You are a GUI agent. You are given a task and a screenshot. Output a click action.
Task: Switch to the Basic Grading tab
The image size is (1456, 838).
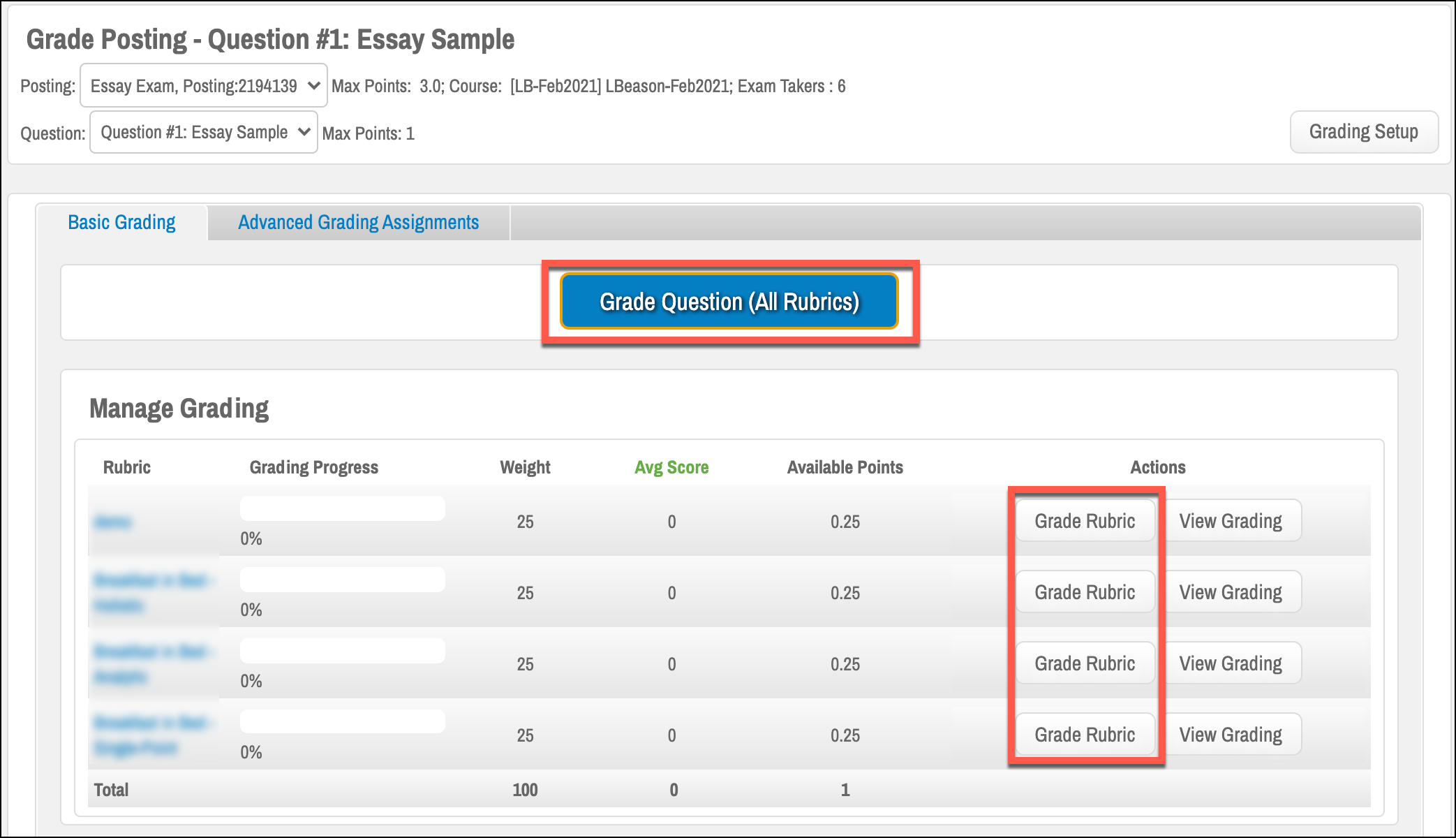121,222
